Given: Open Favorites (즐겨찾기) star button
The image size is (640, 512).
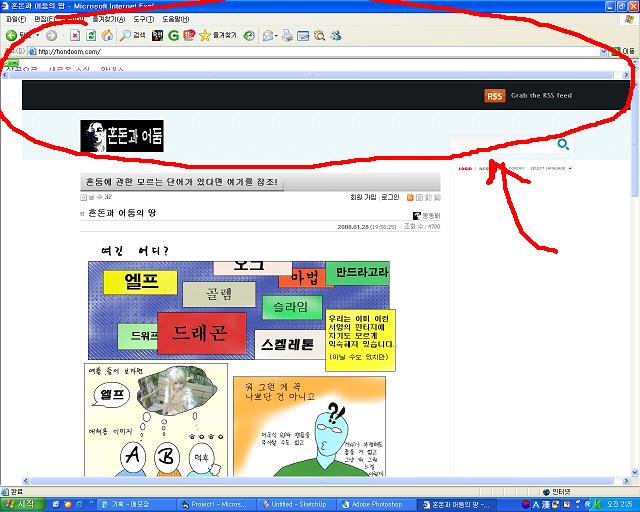Looking at the screenshot, I should [218, 36].
